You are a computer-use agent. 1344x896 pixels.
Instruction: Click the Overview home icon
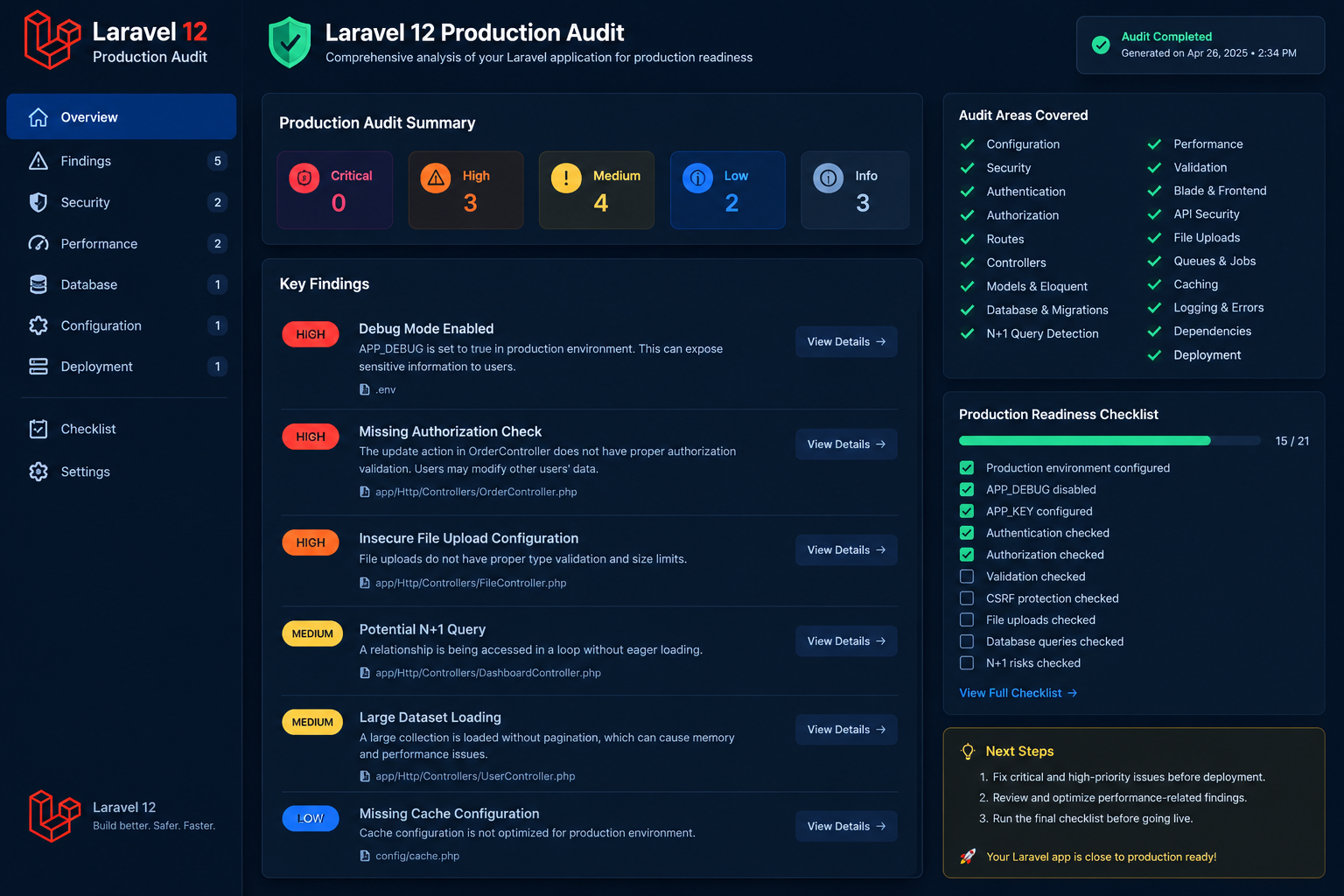[x=38, y=117]
